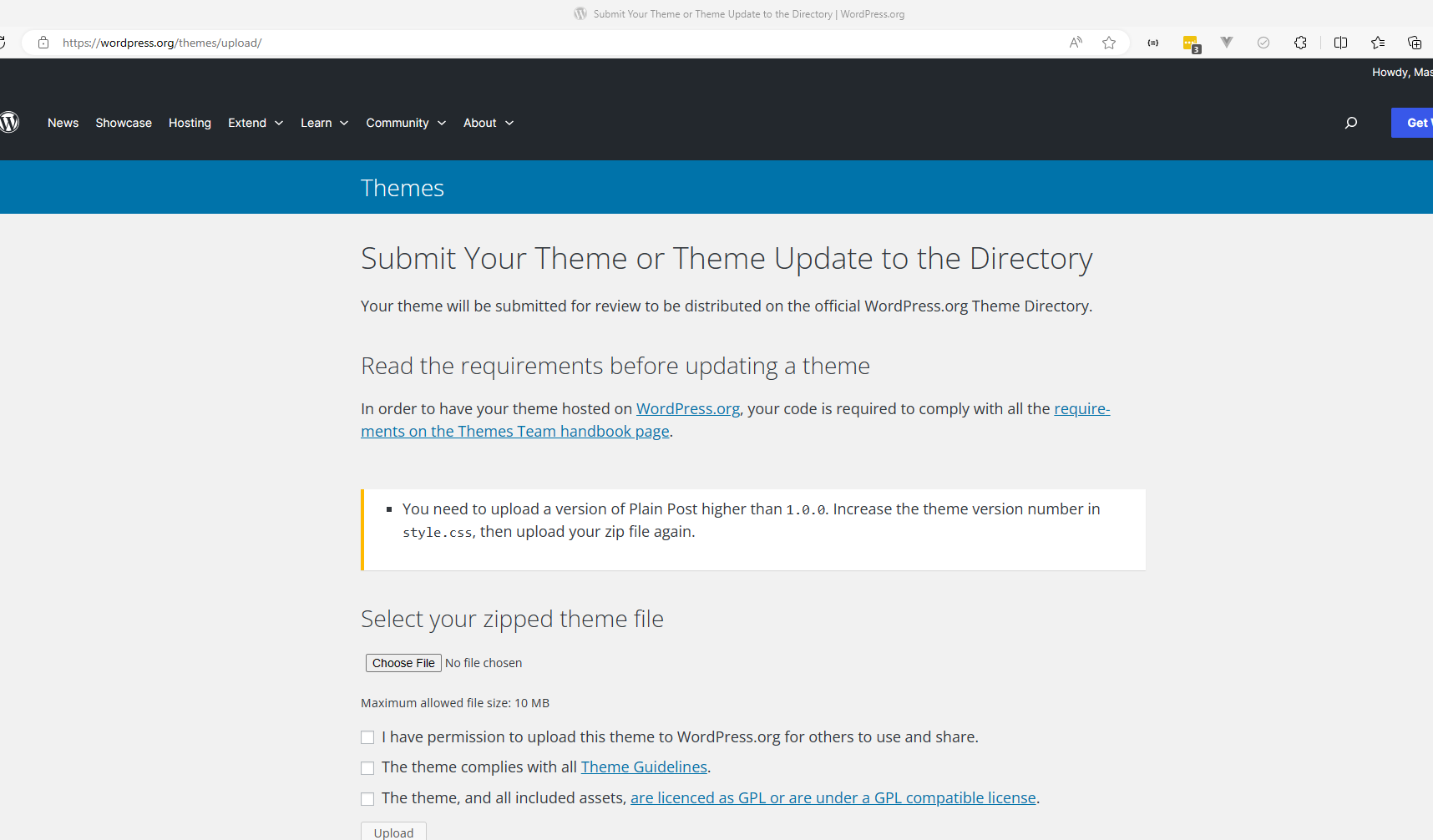This screenshot has height=840, width=1433.
Task: Click the Howdy account greeting
Action: click(x=1403, y=72)
